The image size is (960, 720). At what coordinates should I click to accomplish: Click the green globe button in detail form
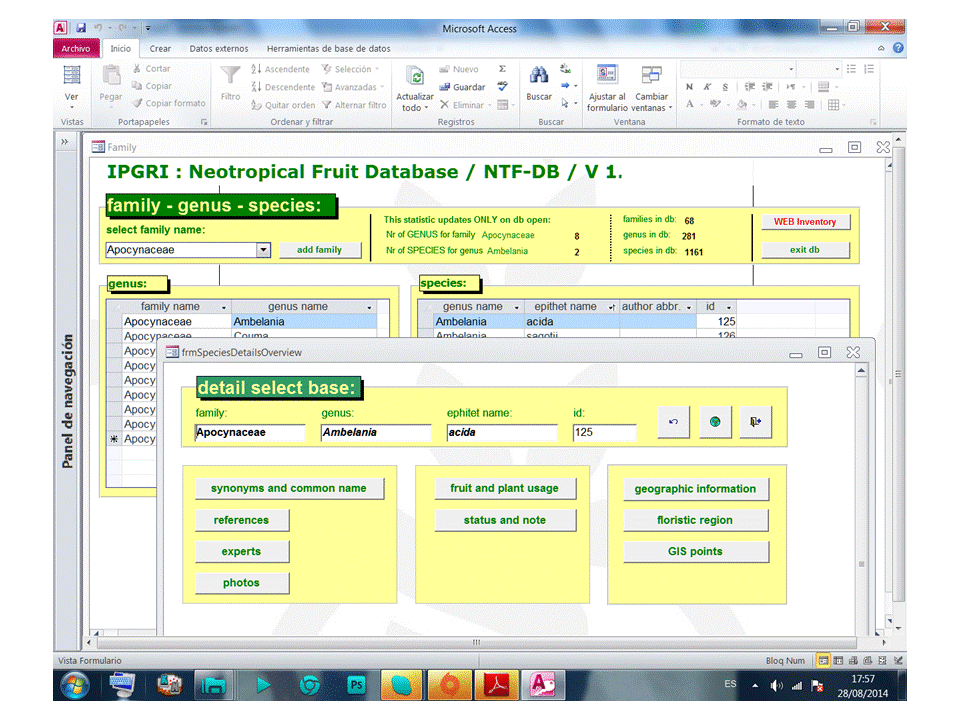pos(714,422)
